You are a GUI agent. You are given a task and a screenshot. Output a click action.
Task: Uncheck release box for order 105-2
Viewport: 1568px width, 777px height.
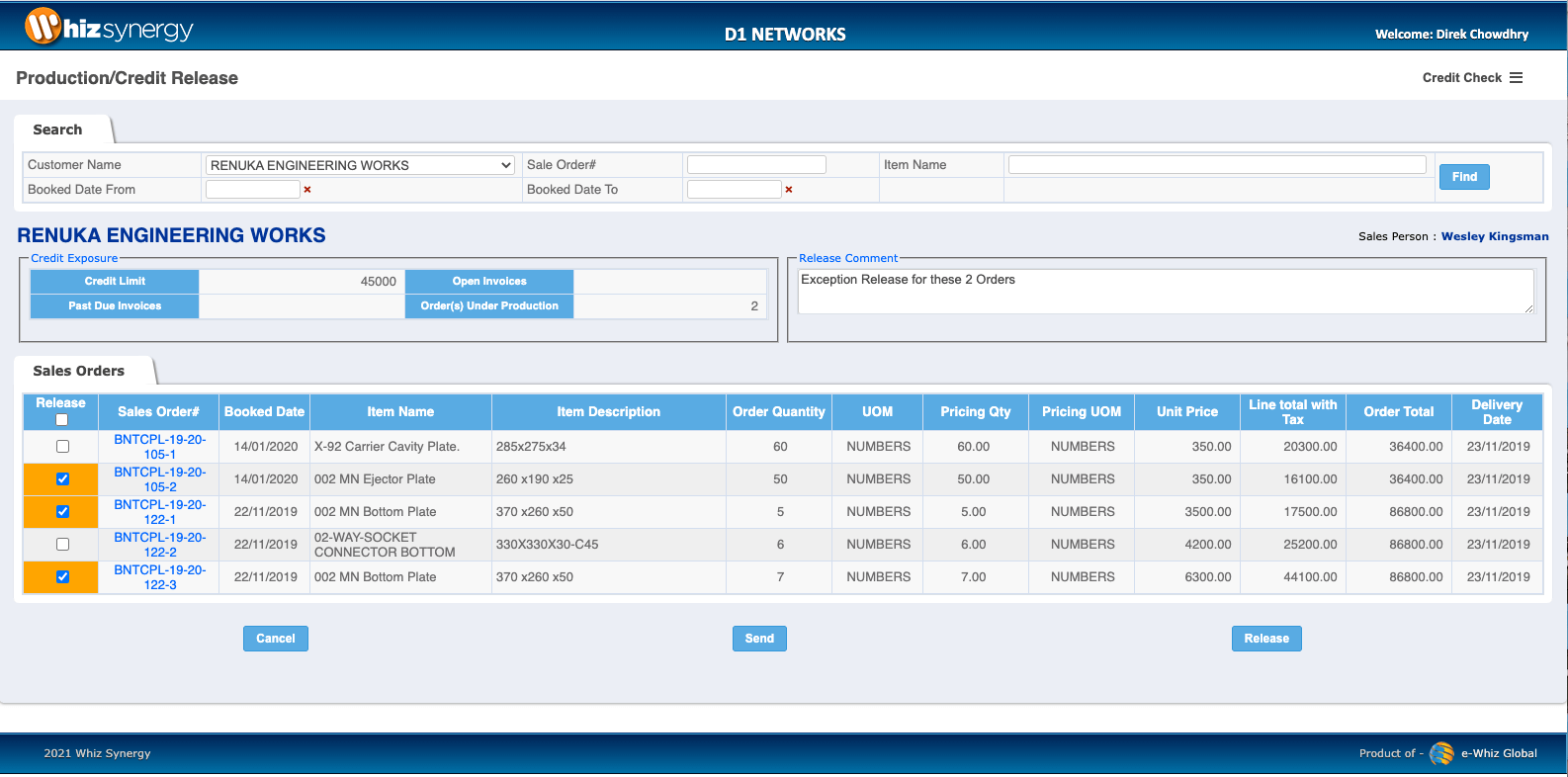pyautogui.click(x=62, y=479)
